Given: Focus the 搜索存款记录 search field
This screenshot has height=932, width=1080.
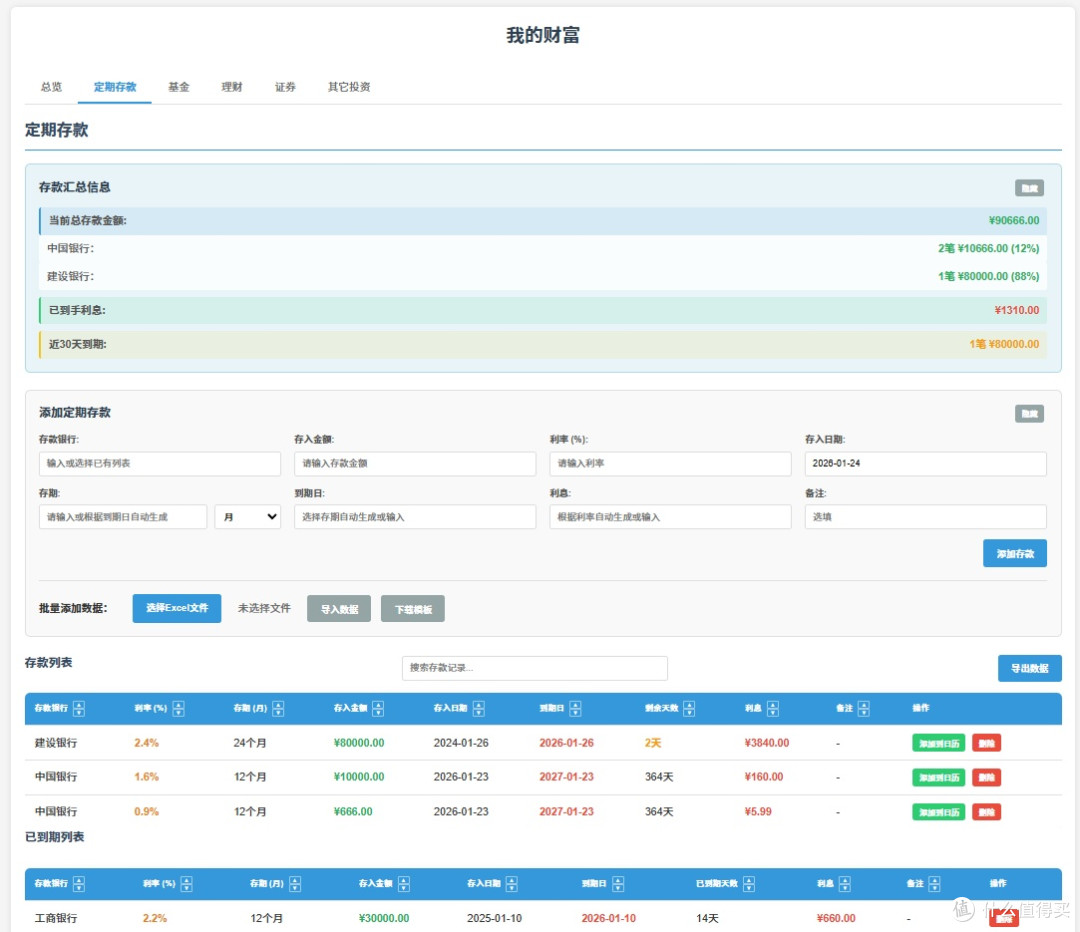Looking at the screenshot, I should 534,668.
